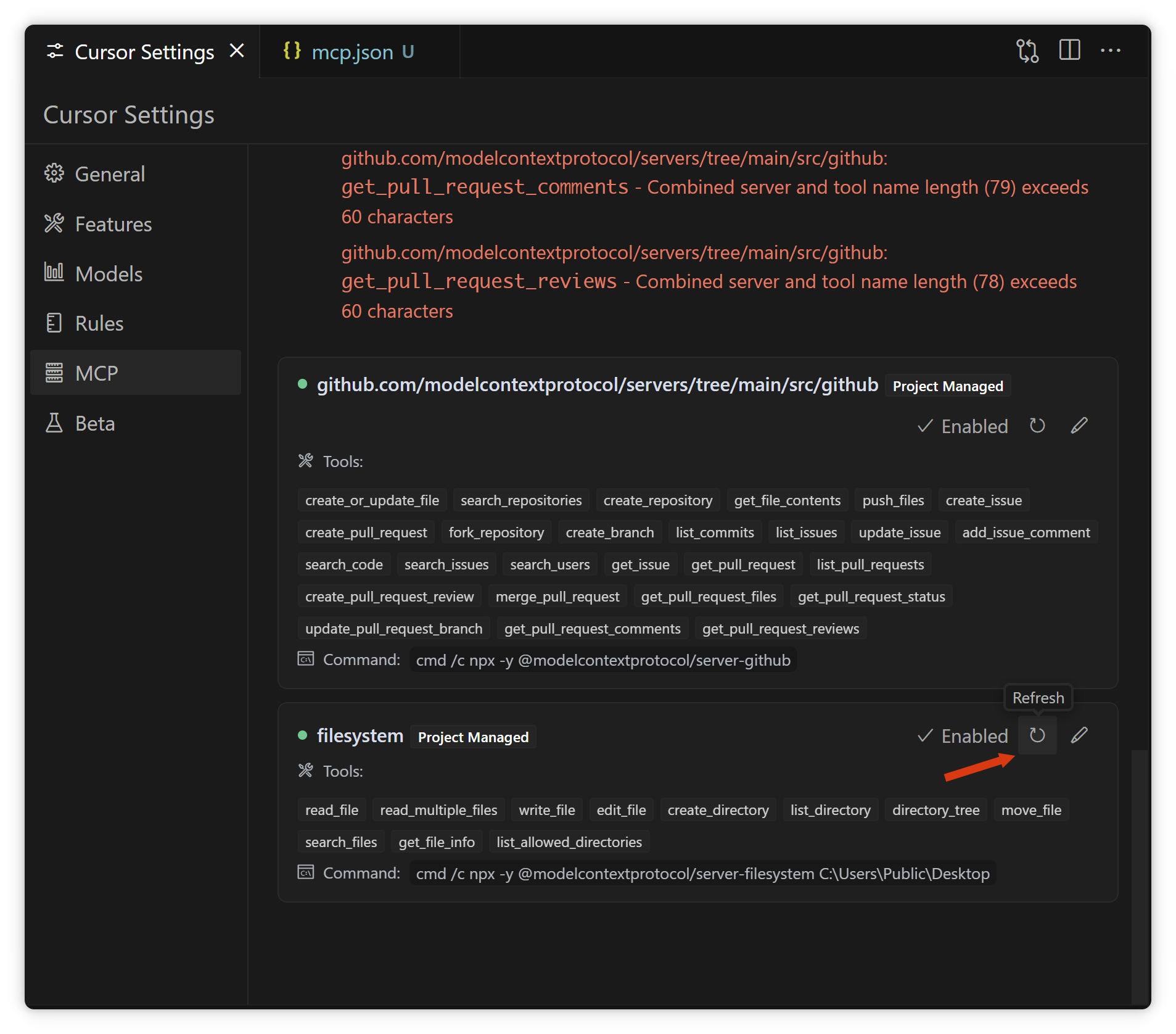Click the create_or_update_file tool chip
The width and height of the screenshot is (1176, 1034).
372,500
